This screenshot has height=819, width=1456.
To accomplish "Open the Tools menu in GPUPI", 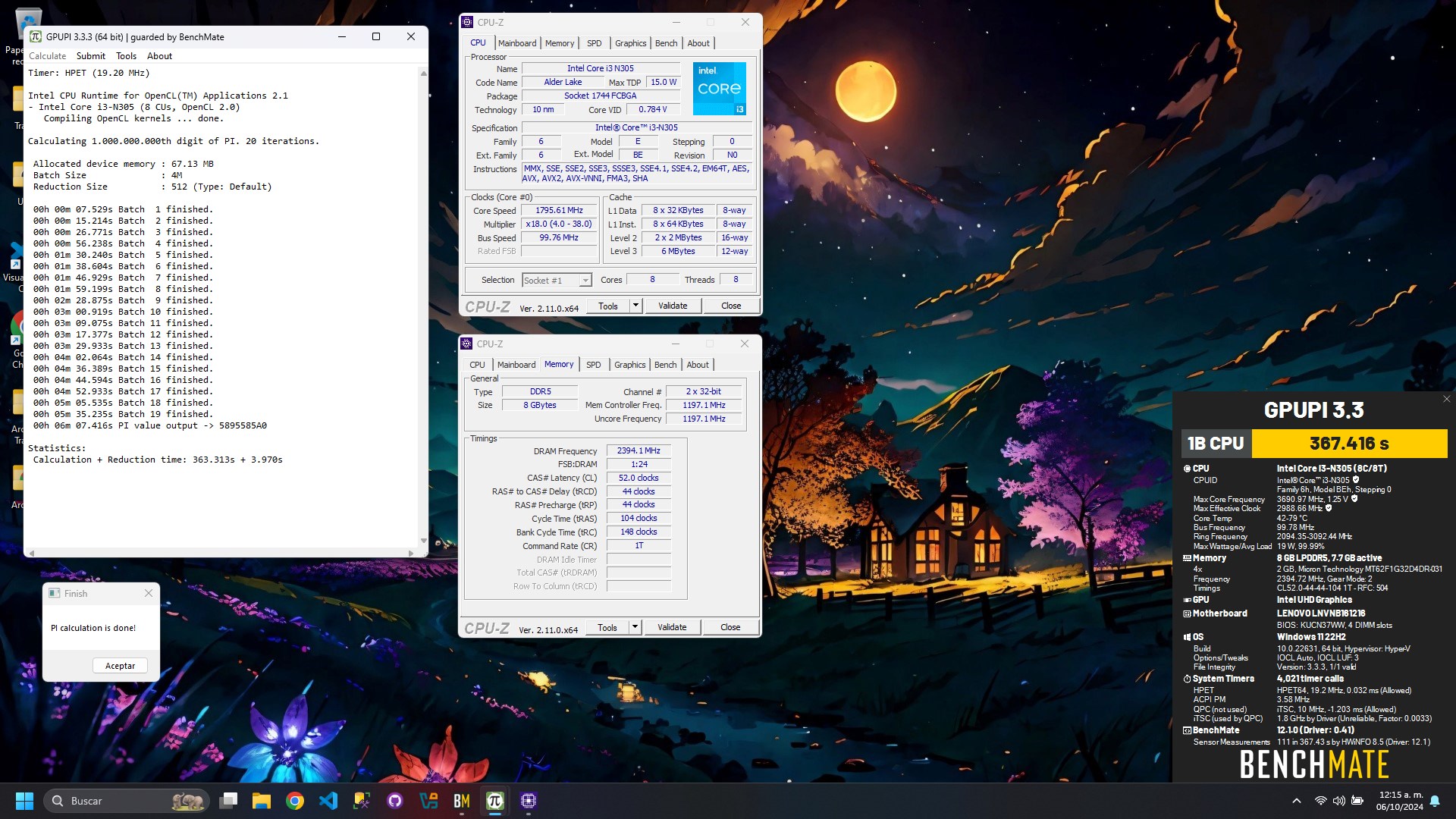I will [x=126, y=56].
